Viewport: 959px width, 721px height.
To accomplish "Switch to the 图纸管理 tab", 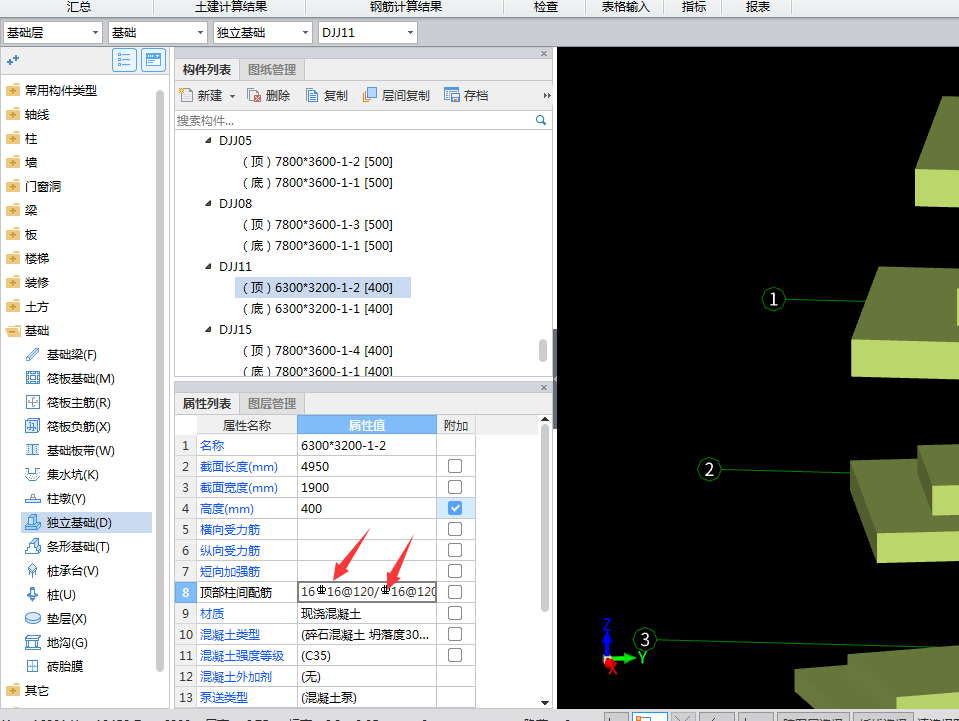I will [x=272, y=70].
